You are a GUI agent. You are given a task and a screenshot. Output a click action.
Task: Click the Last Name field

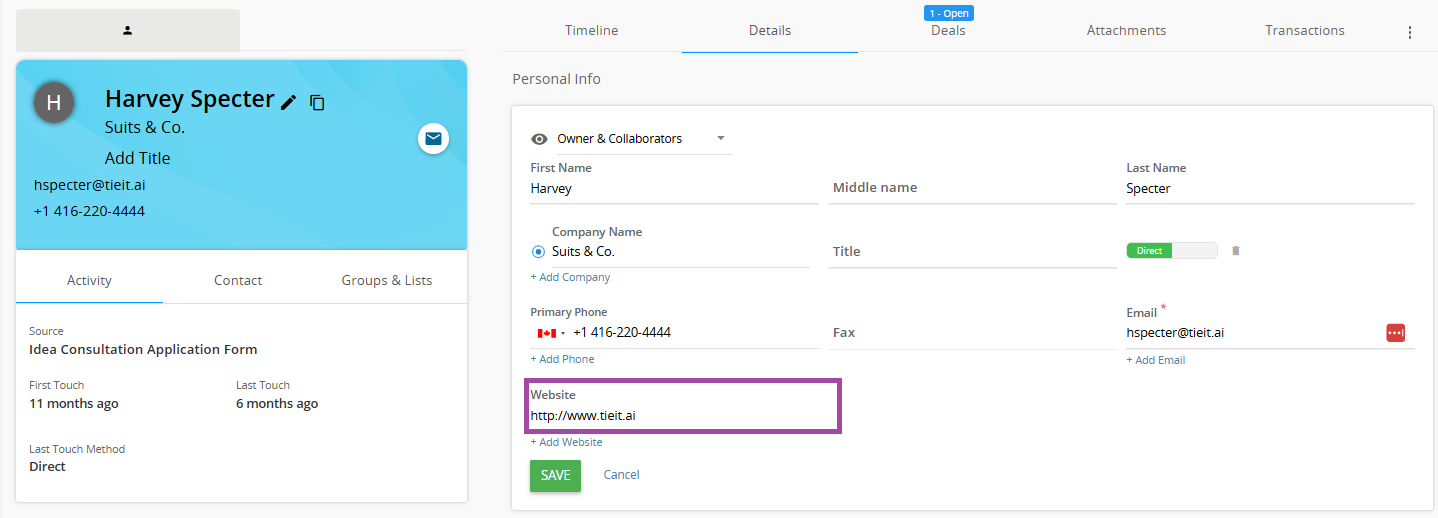click(x=1270, y=188)
